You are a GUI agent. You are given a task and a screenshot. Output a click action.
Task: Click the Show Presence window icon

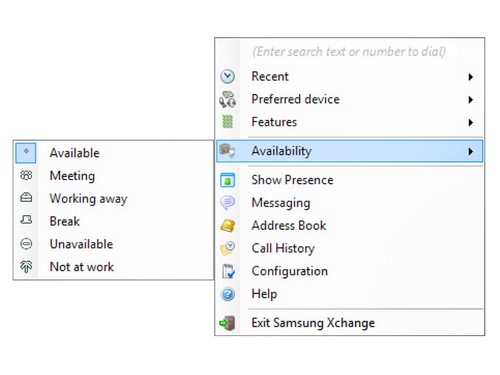pos(228,180)
